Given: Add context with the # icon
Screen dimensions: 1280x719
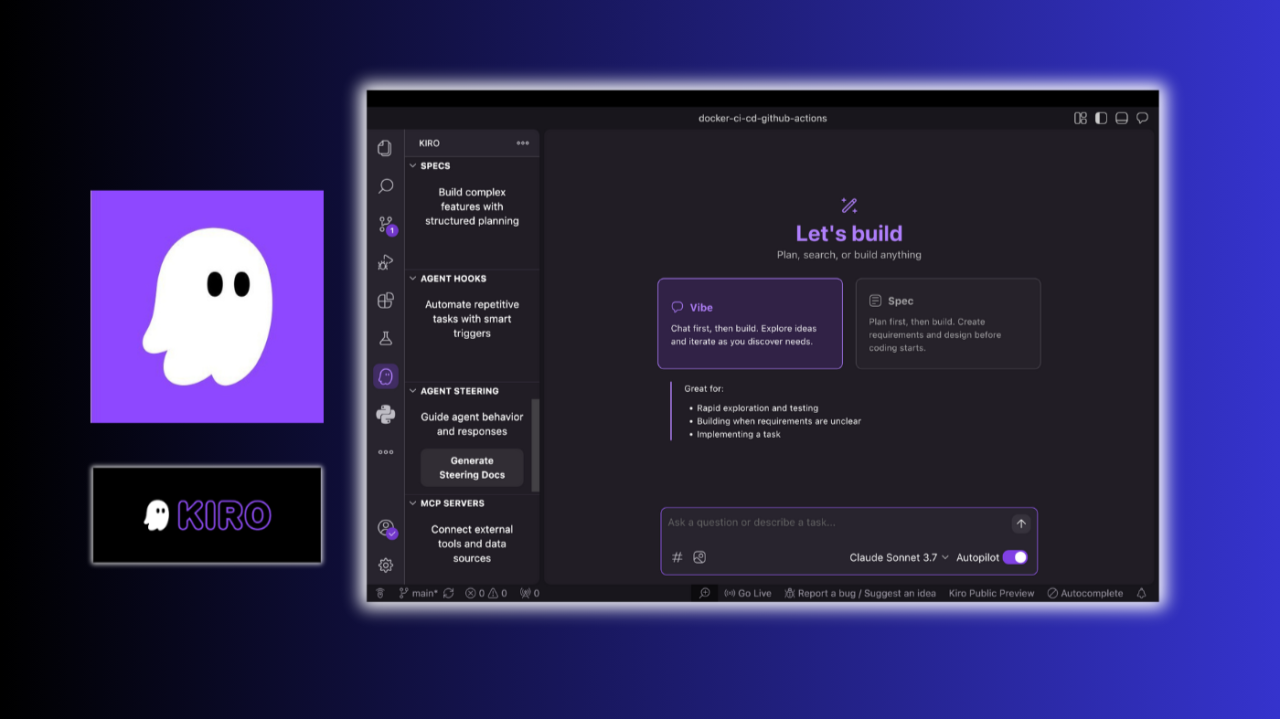Looking at the screenshot, I should pyautogui.click(x=677, y=557).
